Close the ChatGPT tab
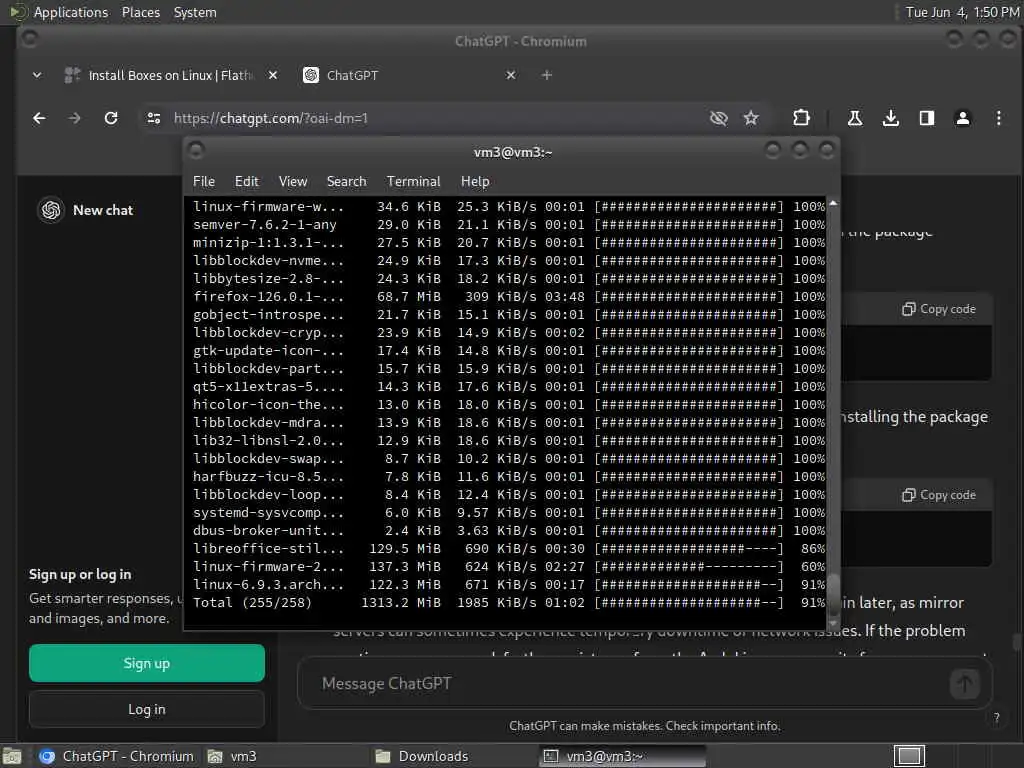 click(x=511, y=75)
